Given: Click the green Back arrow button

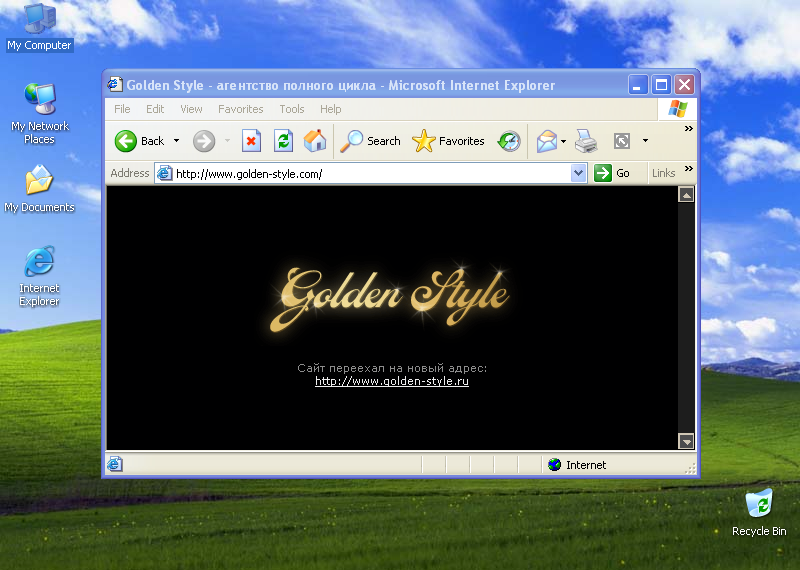Looking at the screenshot, I should [x=126, y=141].
